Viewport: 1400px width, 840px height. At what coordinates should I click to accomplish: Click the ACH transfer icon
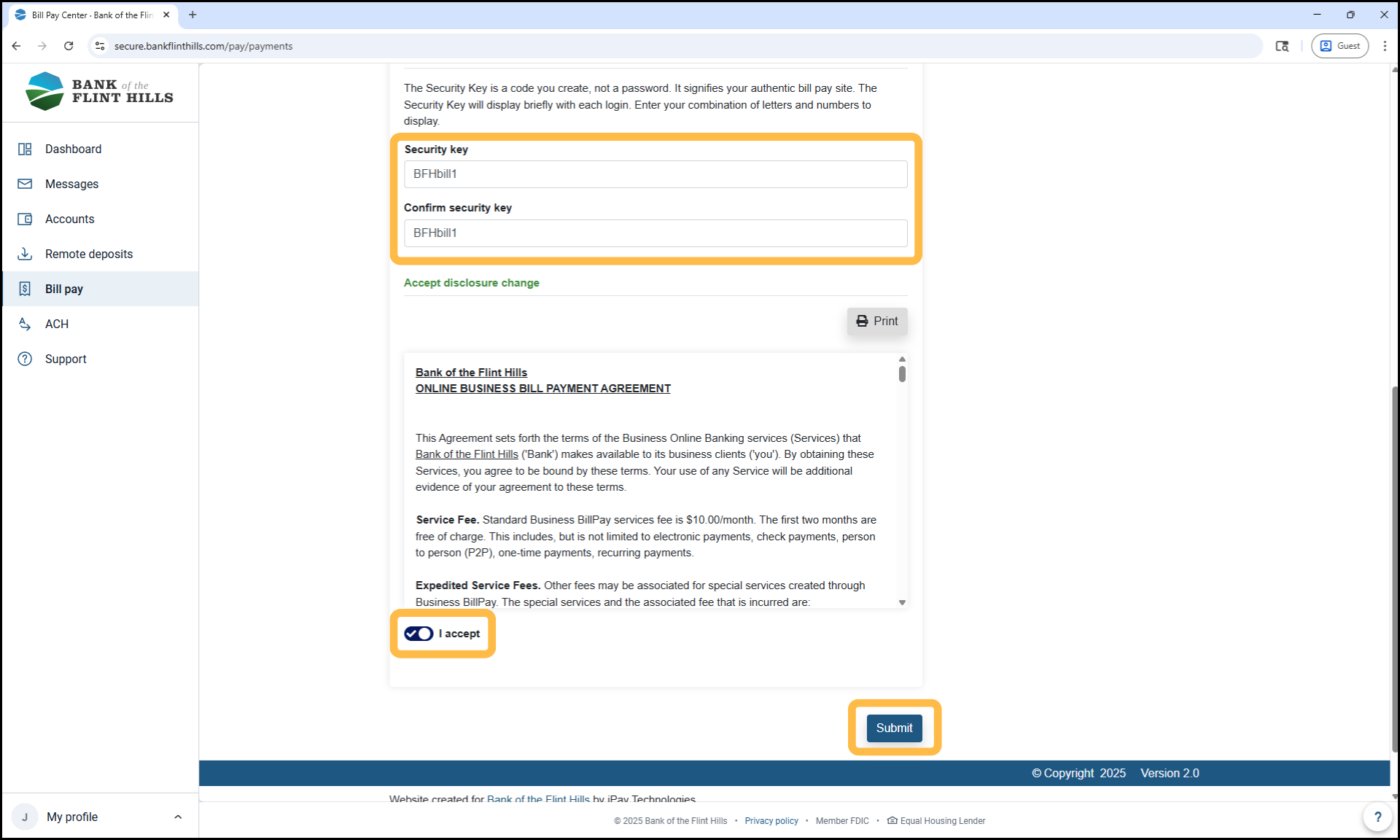pos(25,324)
